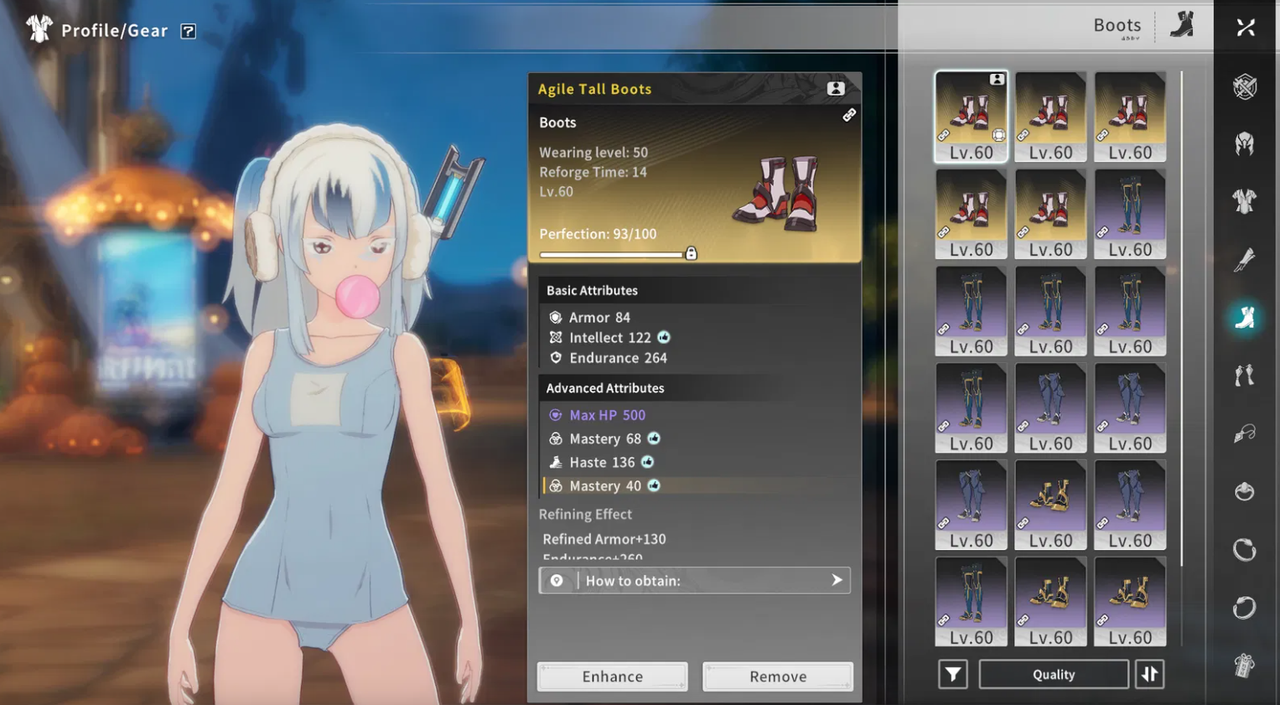Switch to the chest armor gear category

[x=1245, y=202]
